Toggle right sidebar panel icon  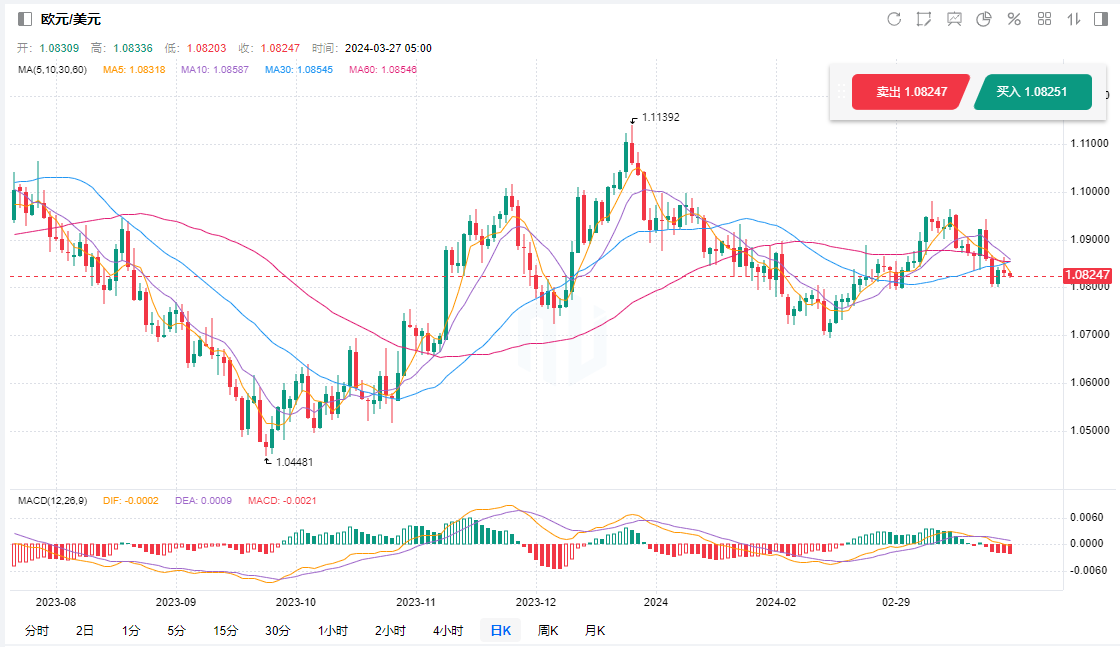tap(1103, 19)
